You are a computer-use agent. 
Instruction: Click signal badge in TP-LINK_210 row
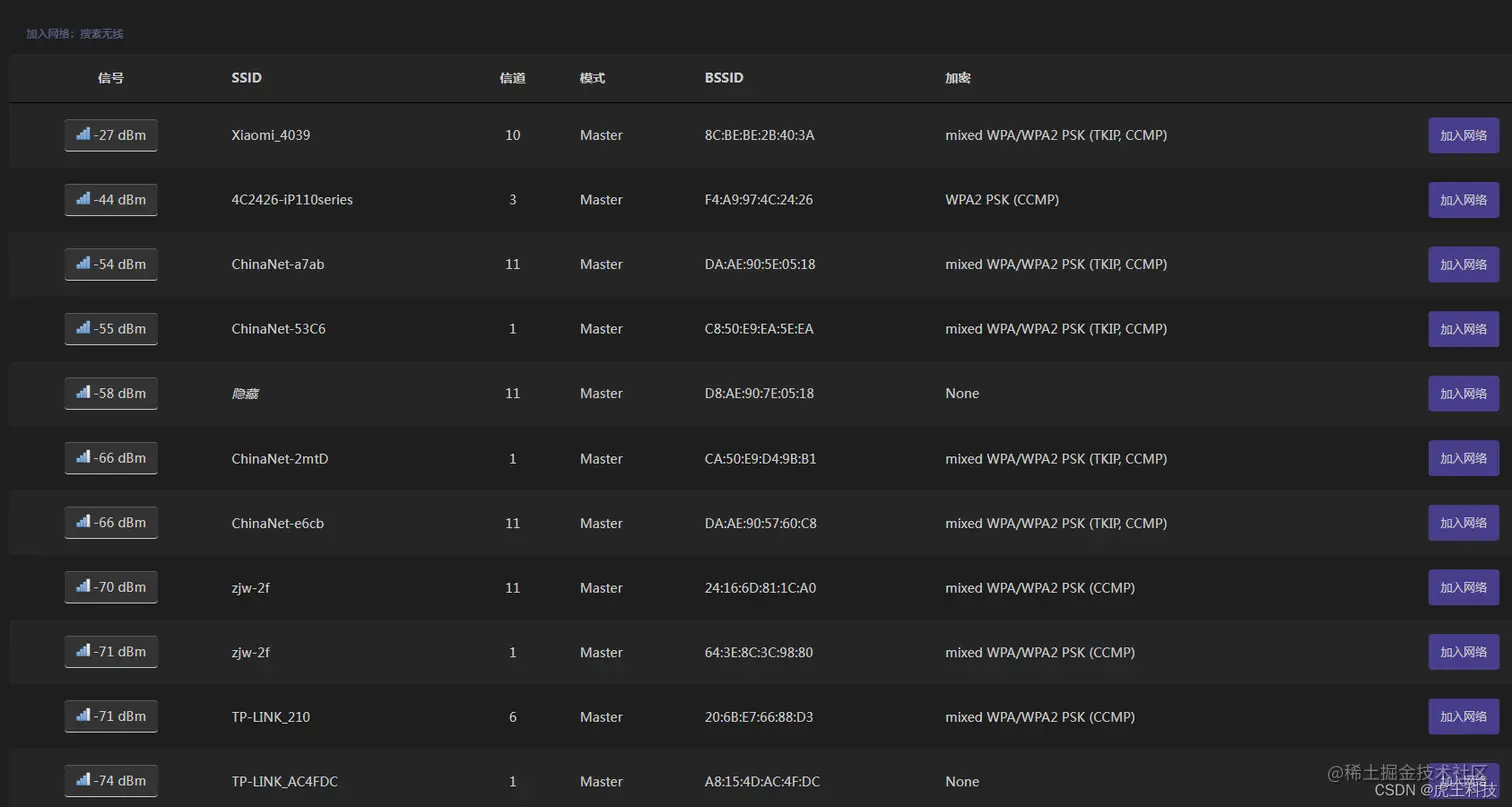pos(111,716)
